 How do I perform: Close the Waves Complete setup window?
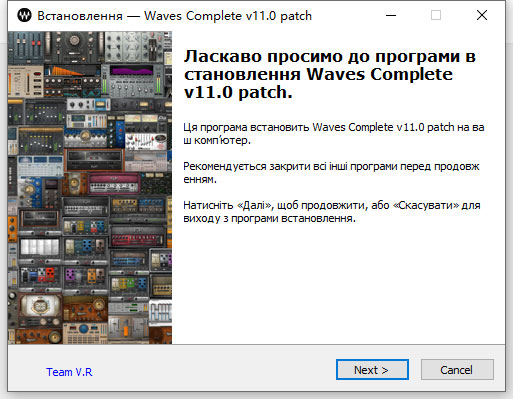pyautogui.click(x=482, y=15)
